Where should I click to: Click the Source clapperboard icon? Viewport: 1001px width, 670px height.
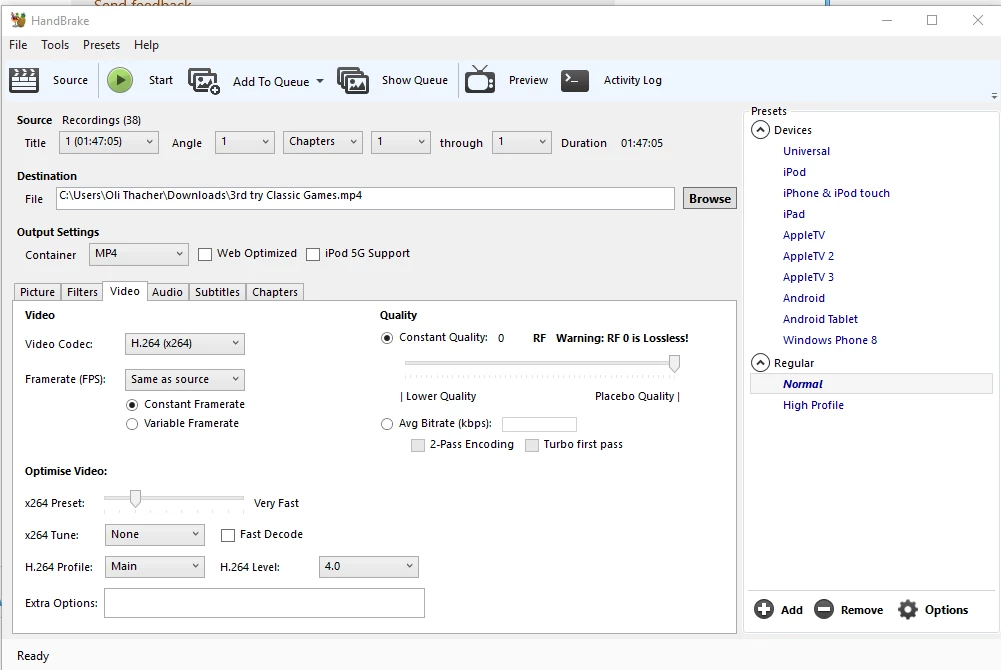24,80
